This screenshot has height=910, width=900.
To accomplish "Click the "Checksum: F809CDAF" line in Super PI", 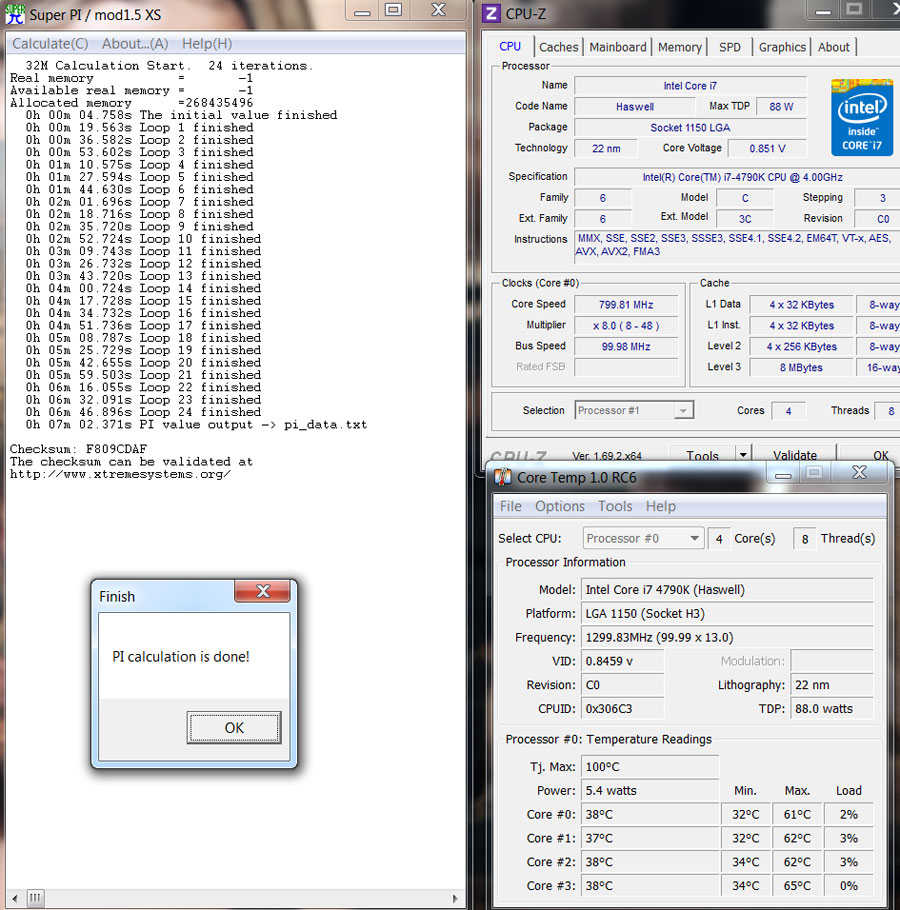I will [78, 449].
